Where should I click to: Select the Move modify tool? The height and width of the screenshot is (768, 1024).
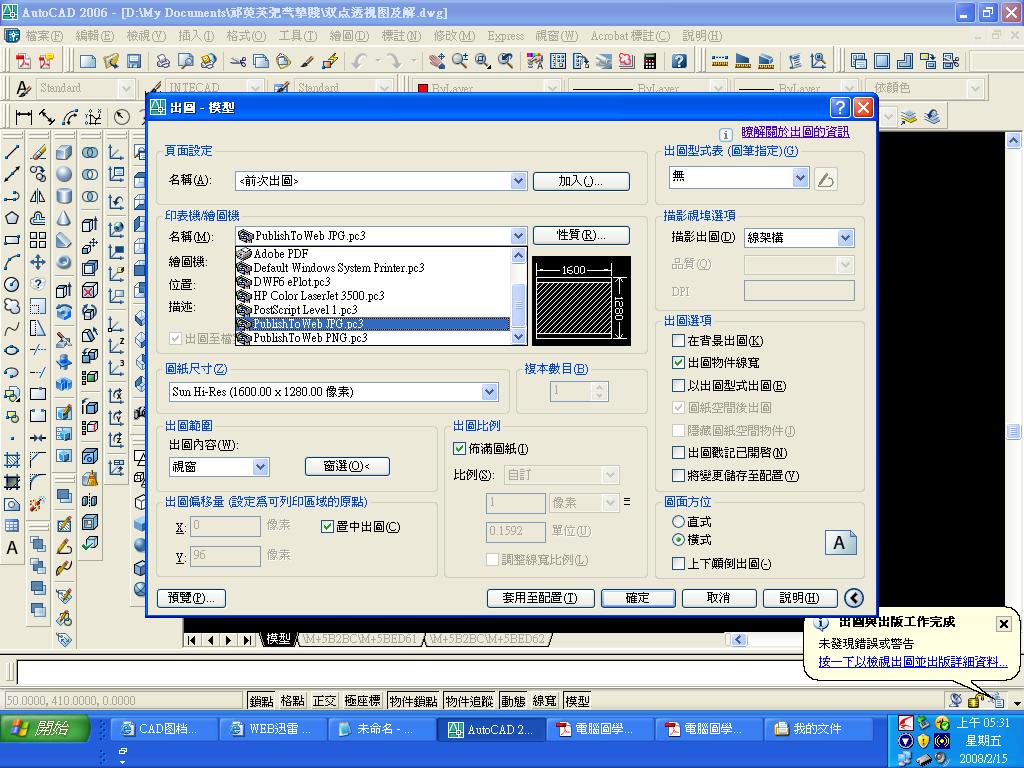[x=38, y=262]
